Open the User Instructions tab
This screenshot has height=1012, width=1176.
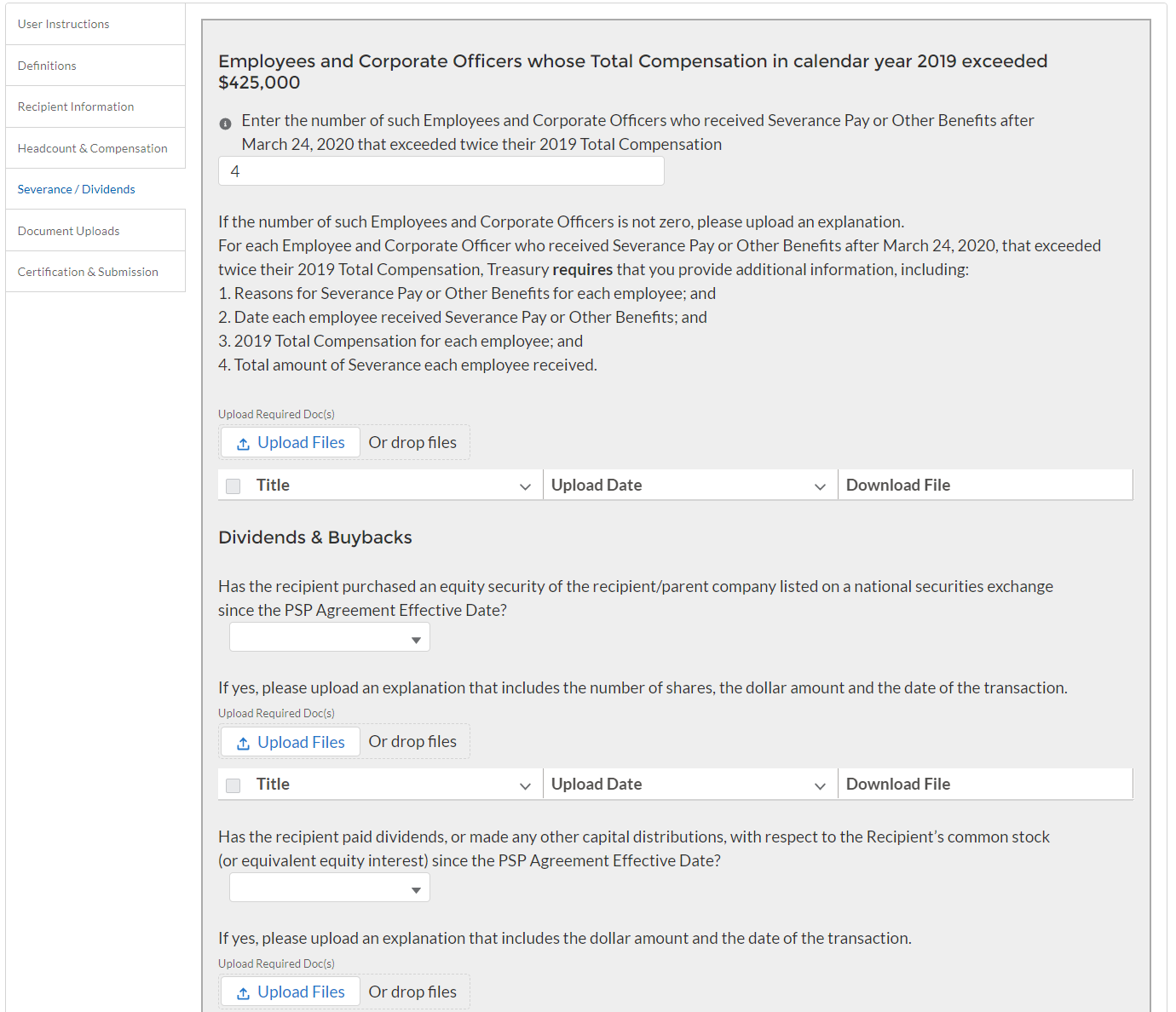pyautogui.click(x=64, y=24)
